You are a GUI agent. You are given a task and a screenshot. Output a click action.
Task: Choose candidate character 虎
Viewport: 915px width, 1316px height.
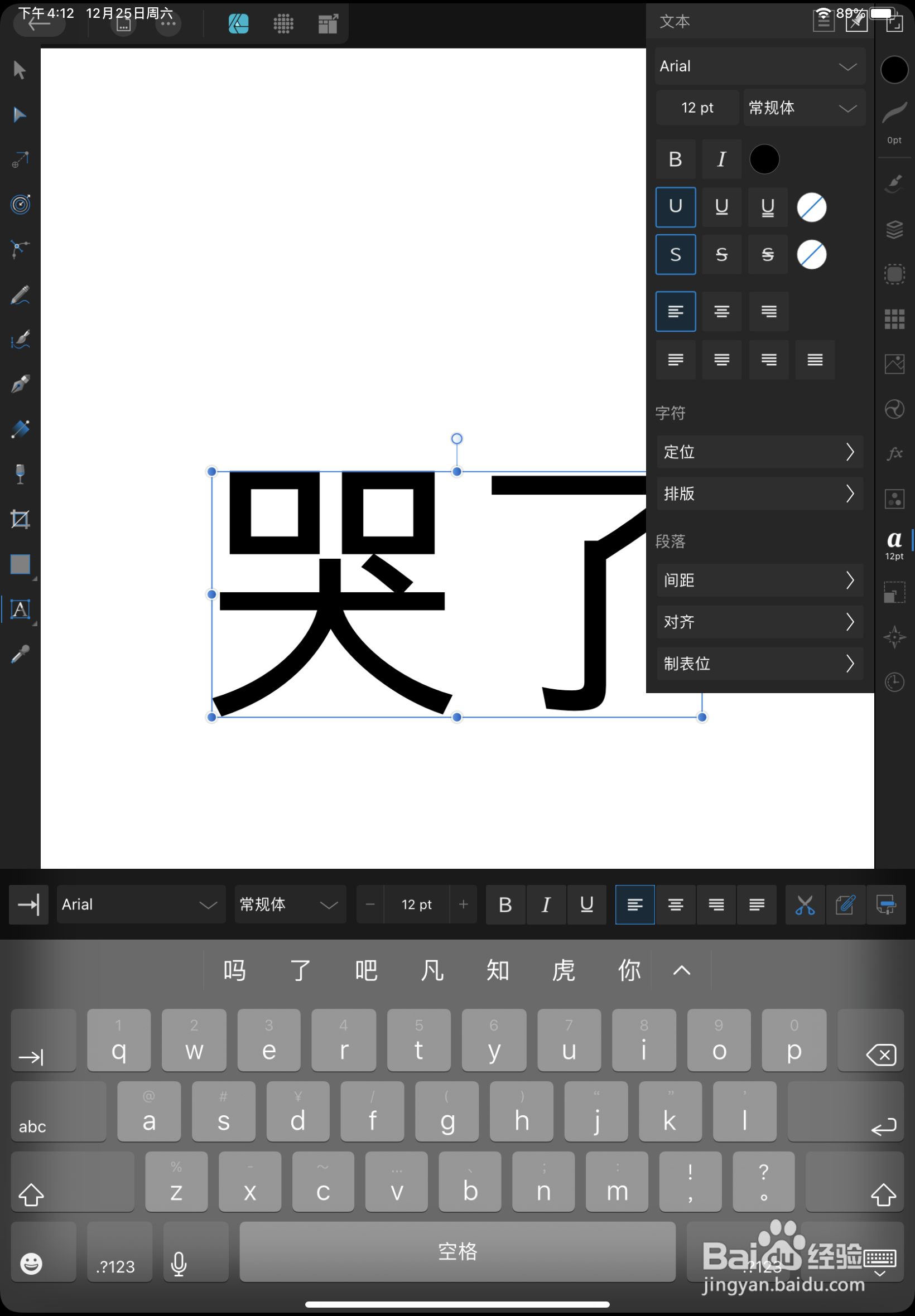564,970
